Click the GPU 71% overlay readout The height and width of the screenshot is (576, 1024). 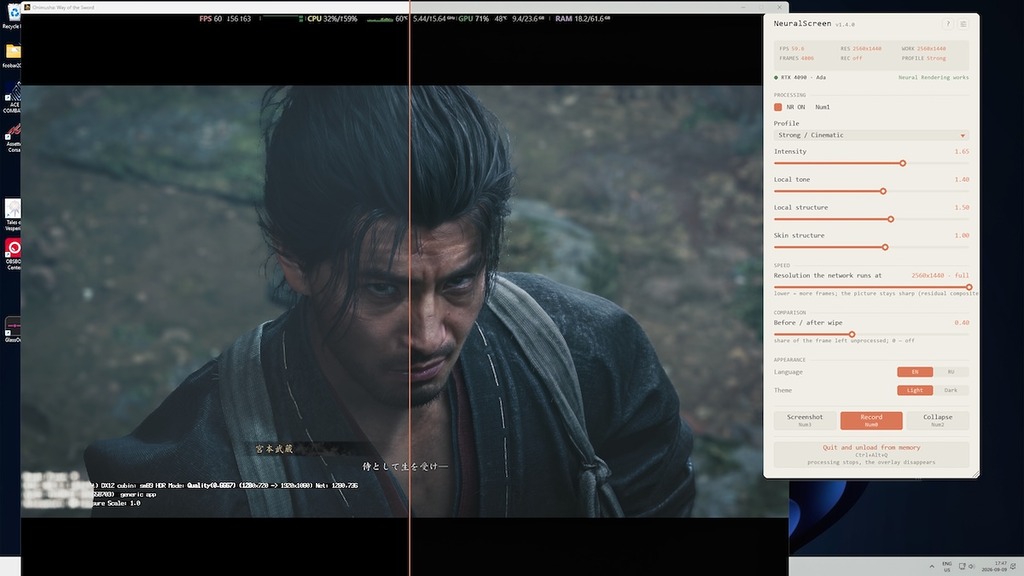pos(473,19)
